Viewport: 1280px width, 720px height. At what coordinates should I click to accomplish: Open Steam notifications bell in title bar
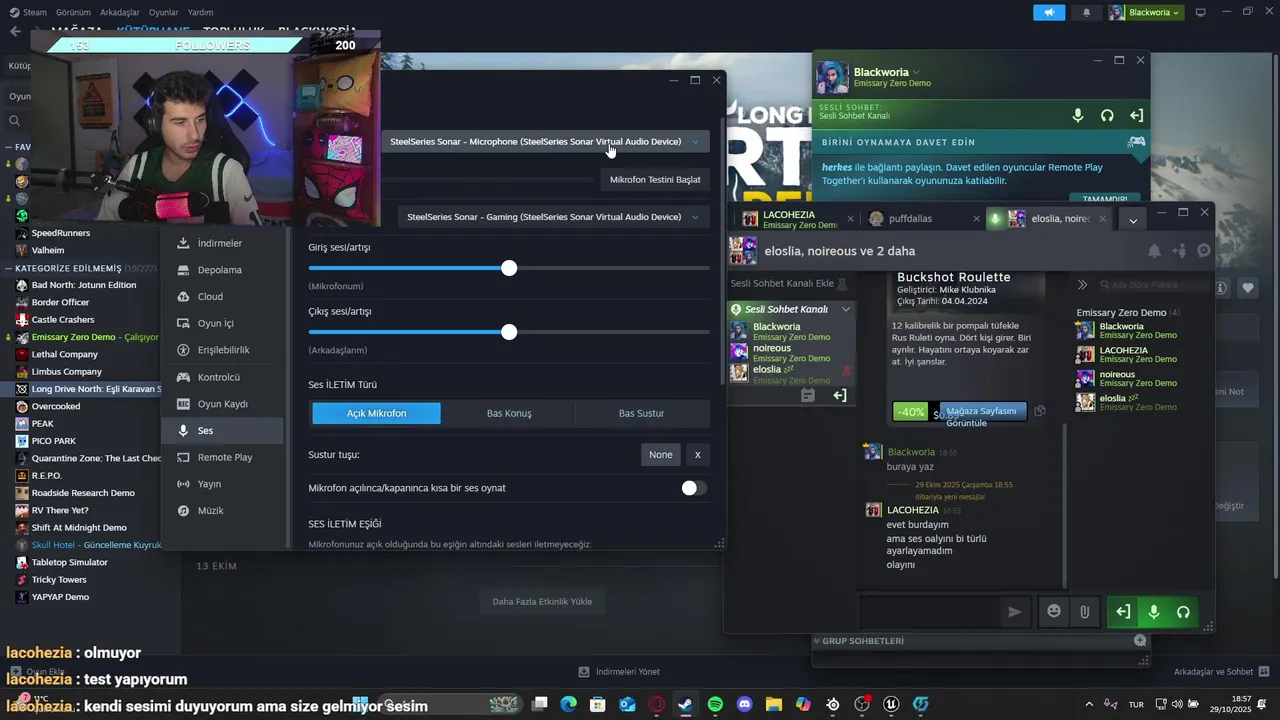(1087, 12)
